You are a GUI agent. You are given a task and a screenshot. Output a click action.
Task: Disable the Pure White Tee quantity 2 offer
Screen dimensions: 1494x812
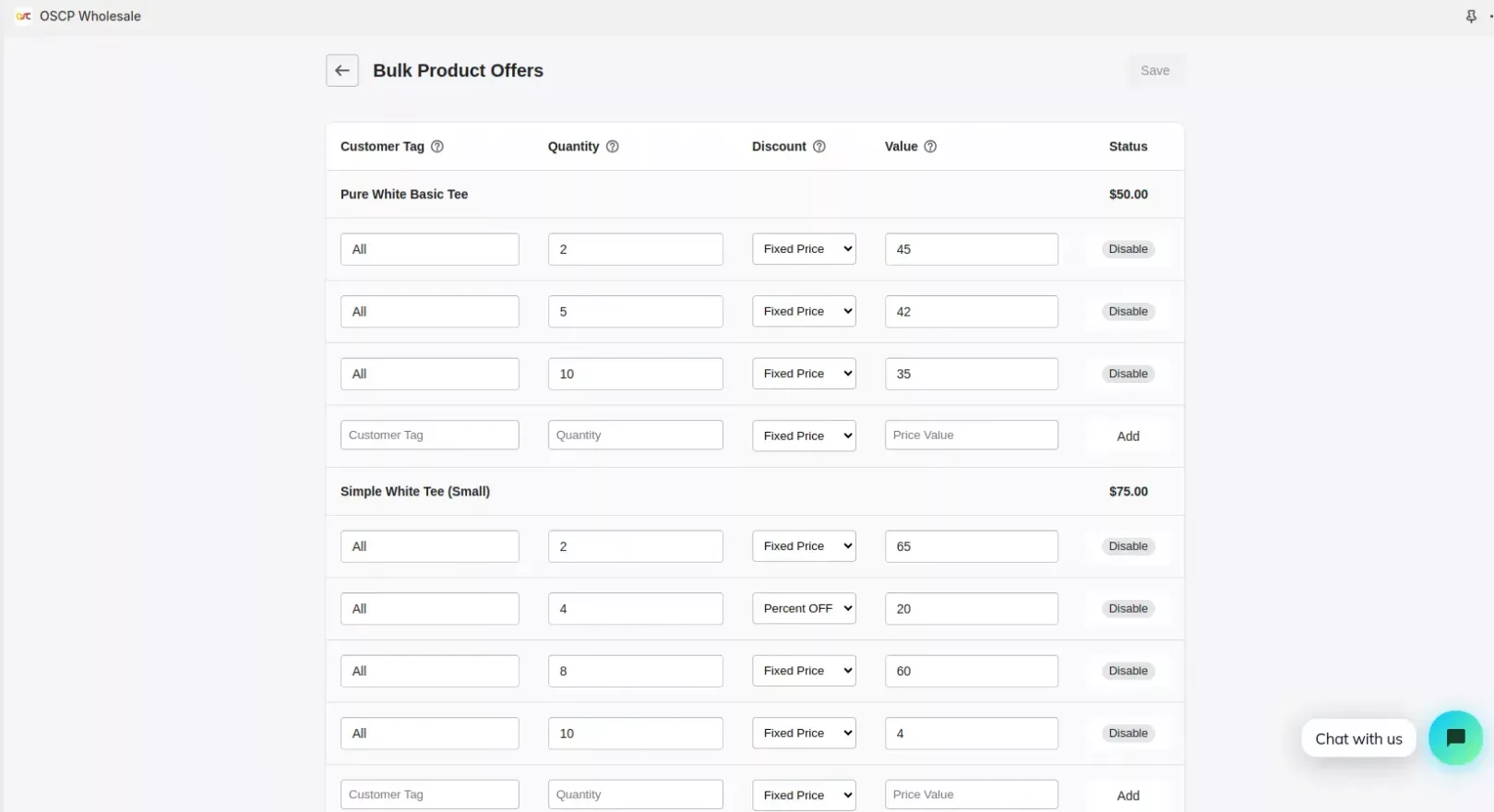(1128, 249)
